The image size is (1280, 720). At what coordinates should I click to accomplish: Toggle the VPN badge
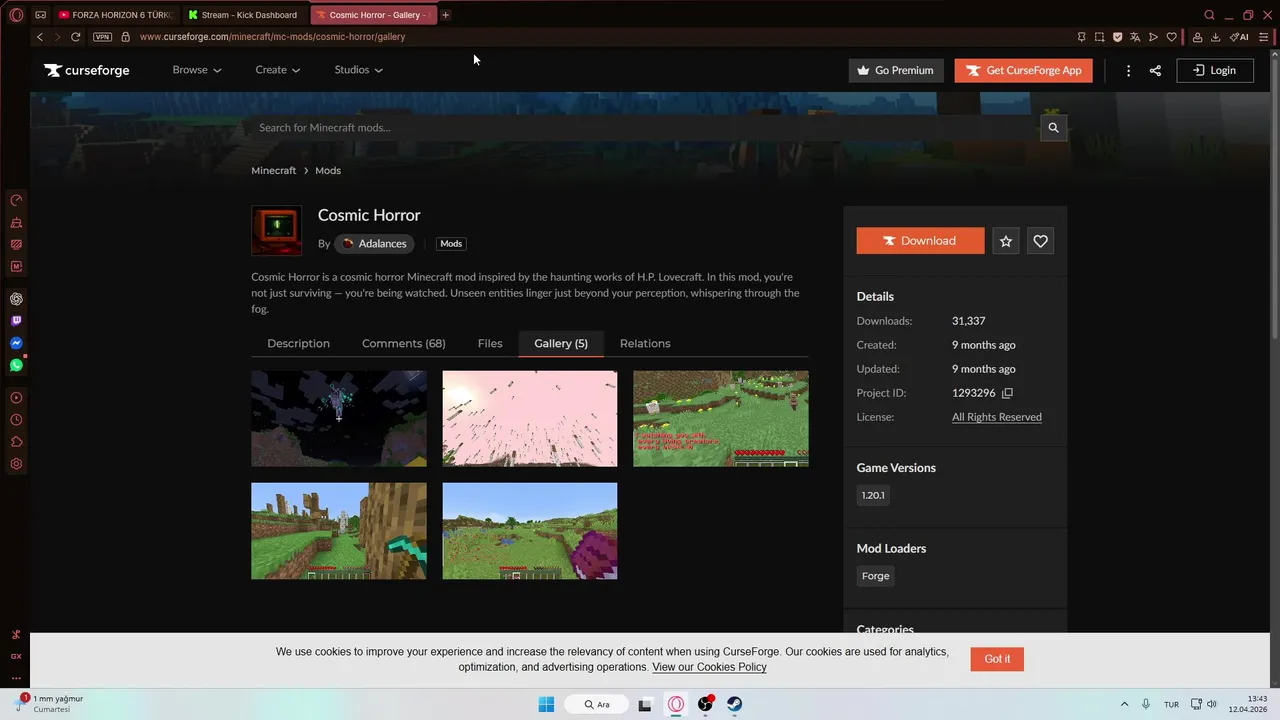[x=102, y=37]
